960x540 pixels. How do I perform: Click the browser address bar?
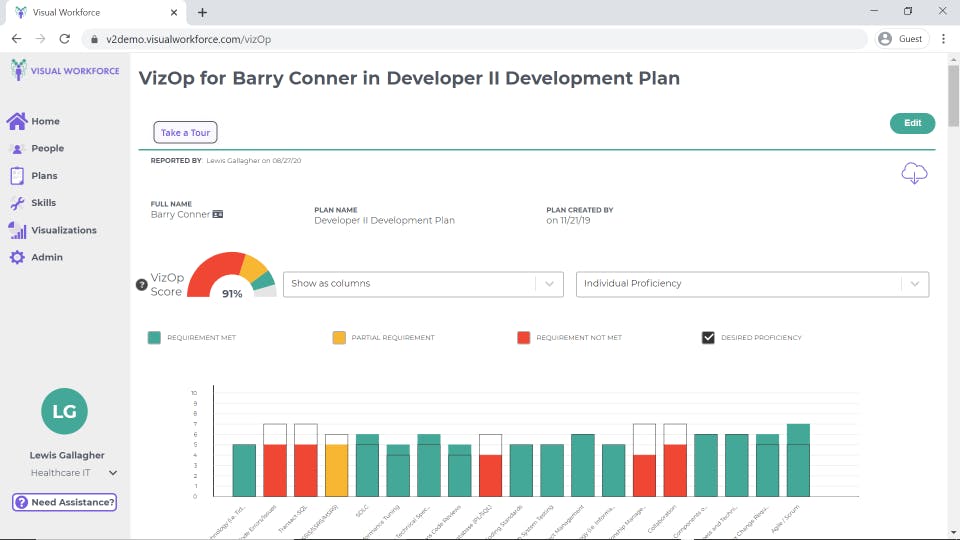pyautogui.click(x=470, y=39)
